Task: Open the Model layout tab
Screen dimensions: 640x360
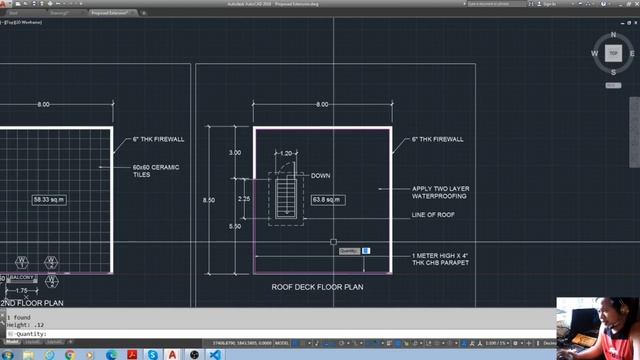Action: tap(12, 342)
